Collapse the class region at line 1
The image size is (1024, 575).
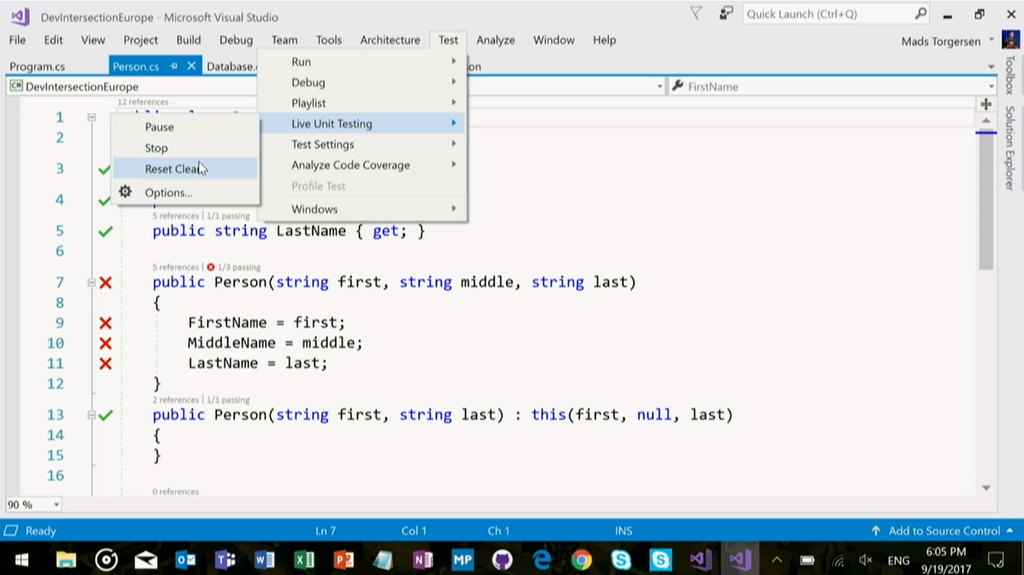(91, 117)
